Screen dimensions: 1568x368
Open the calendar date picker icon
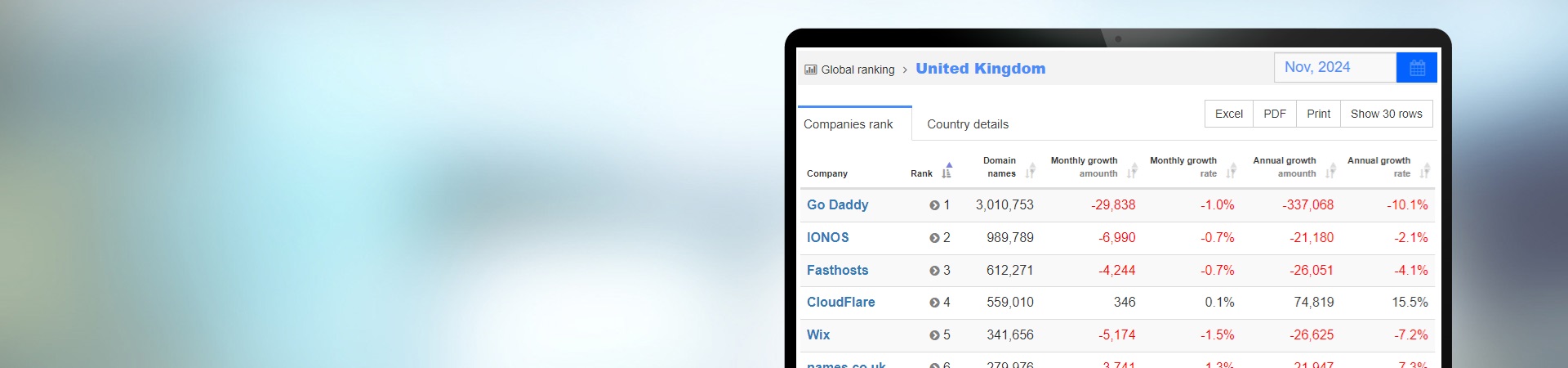point(1417,68)
